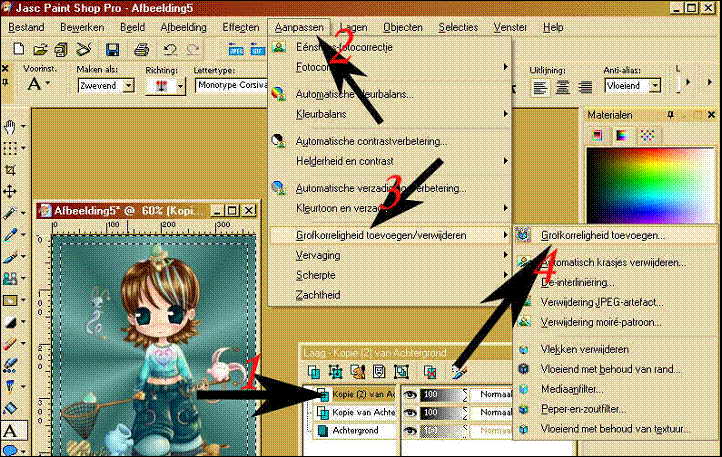
Task: Click New layer group icon
Action: [401, 371]
